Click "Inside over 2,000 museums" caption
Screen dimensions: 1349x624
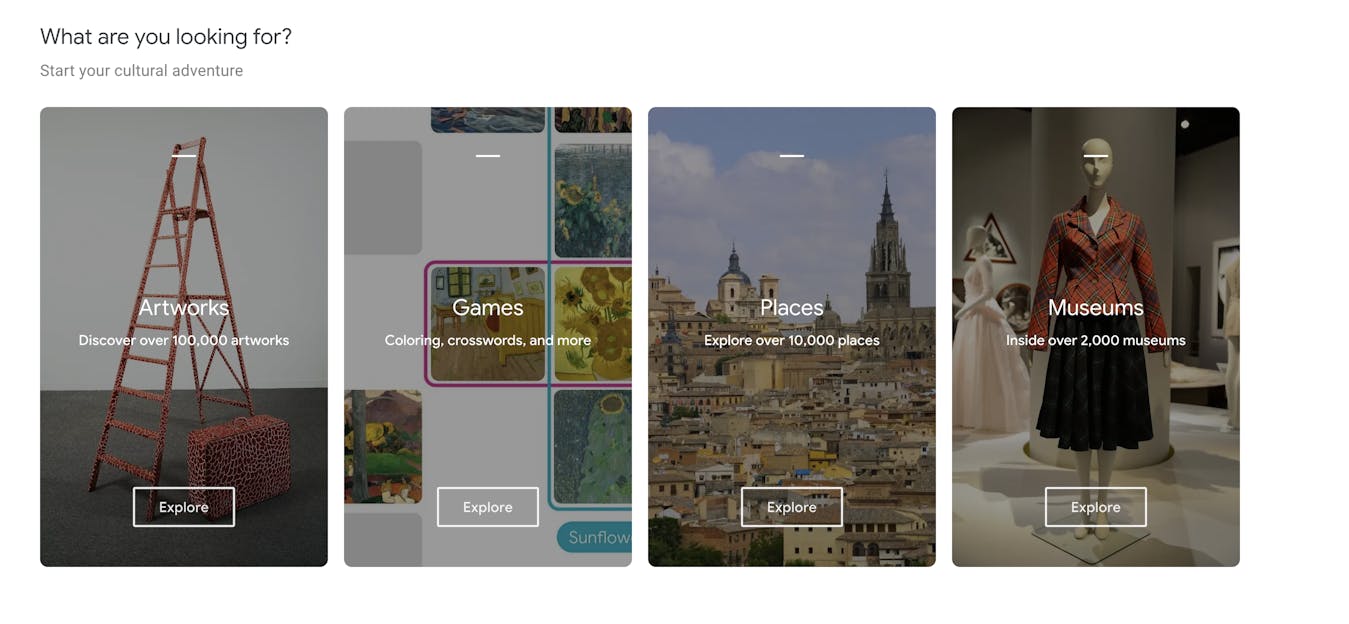click(1096, 341)
